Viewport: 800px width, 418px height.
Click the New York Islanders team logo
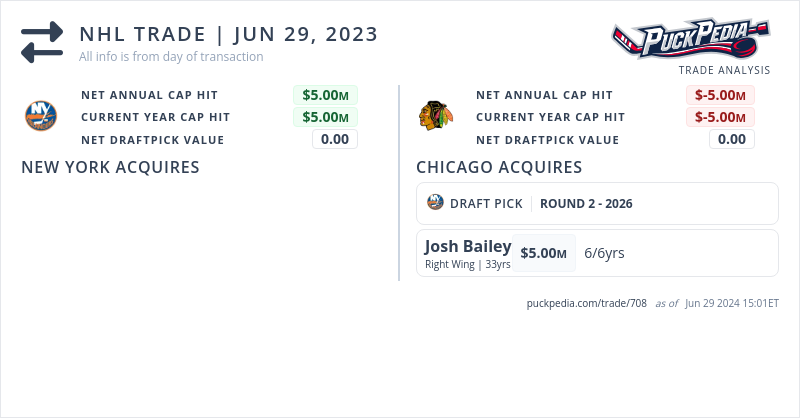41,116
